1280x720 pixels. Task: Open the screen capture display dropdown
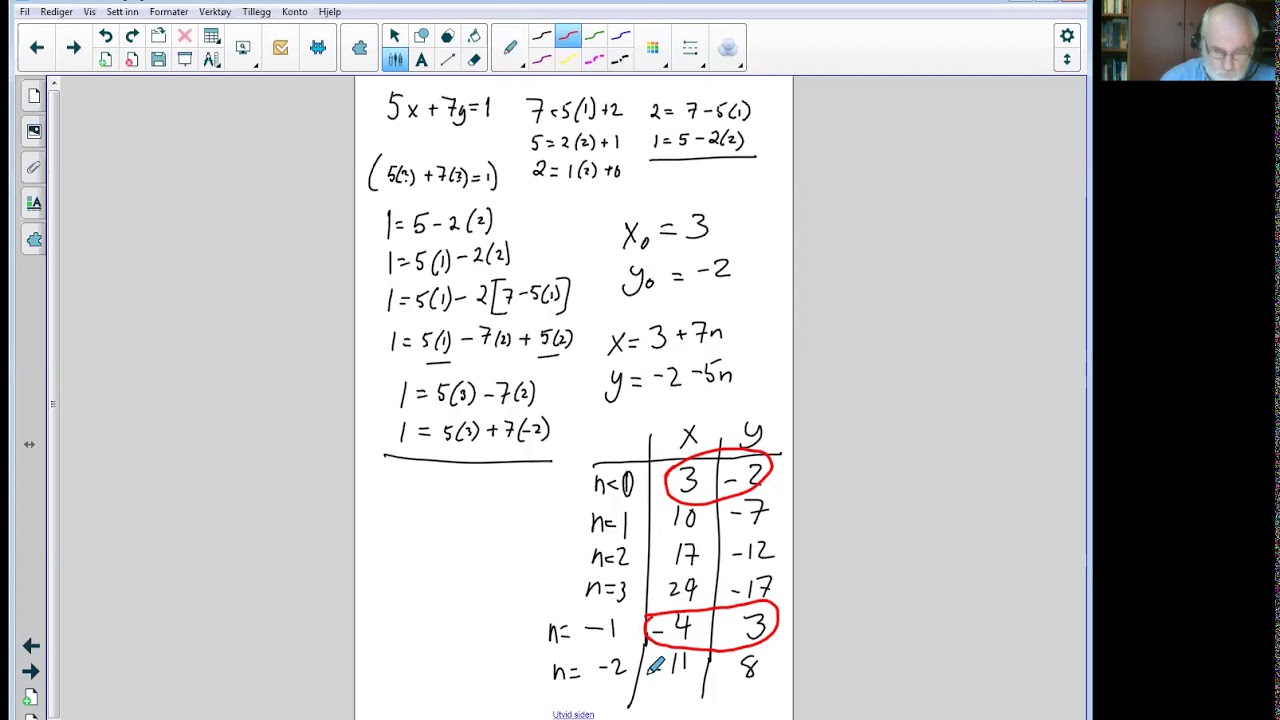pos(243,48)
